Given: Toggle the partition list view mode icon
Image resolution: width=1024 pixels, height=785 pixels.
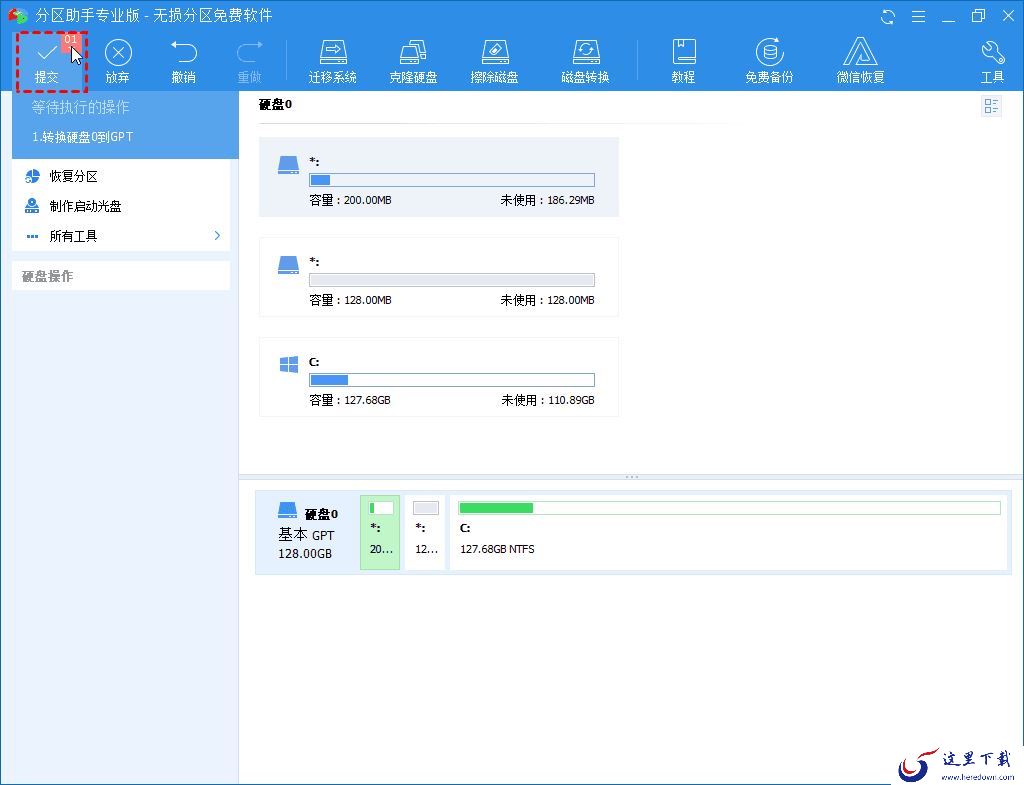Looking at the screenshot, I should (x=991, y=106).
